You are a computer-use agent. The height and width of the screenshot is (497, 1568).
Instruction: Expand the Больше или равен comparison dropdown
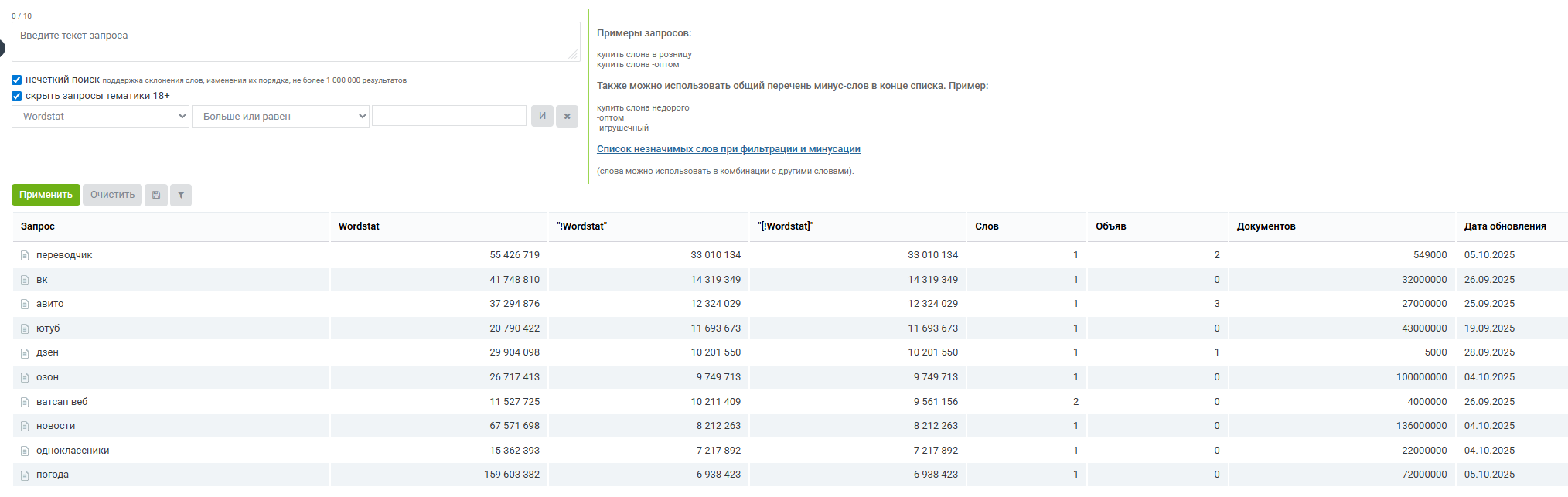coord(280,116)
